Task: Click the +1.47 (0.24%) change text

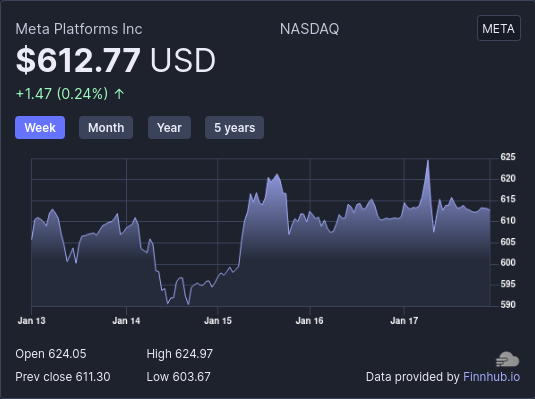Action: (x=62, y=94)
